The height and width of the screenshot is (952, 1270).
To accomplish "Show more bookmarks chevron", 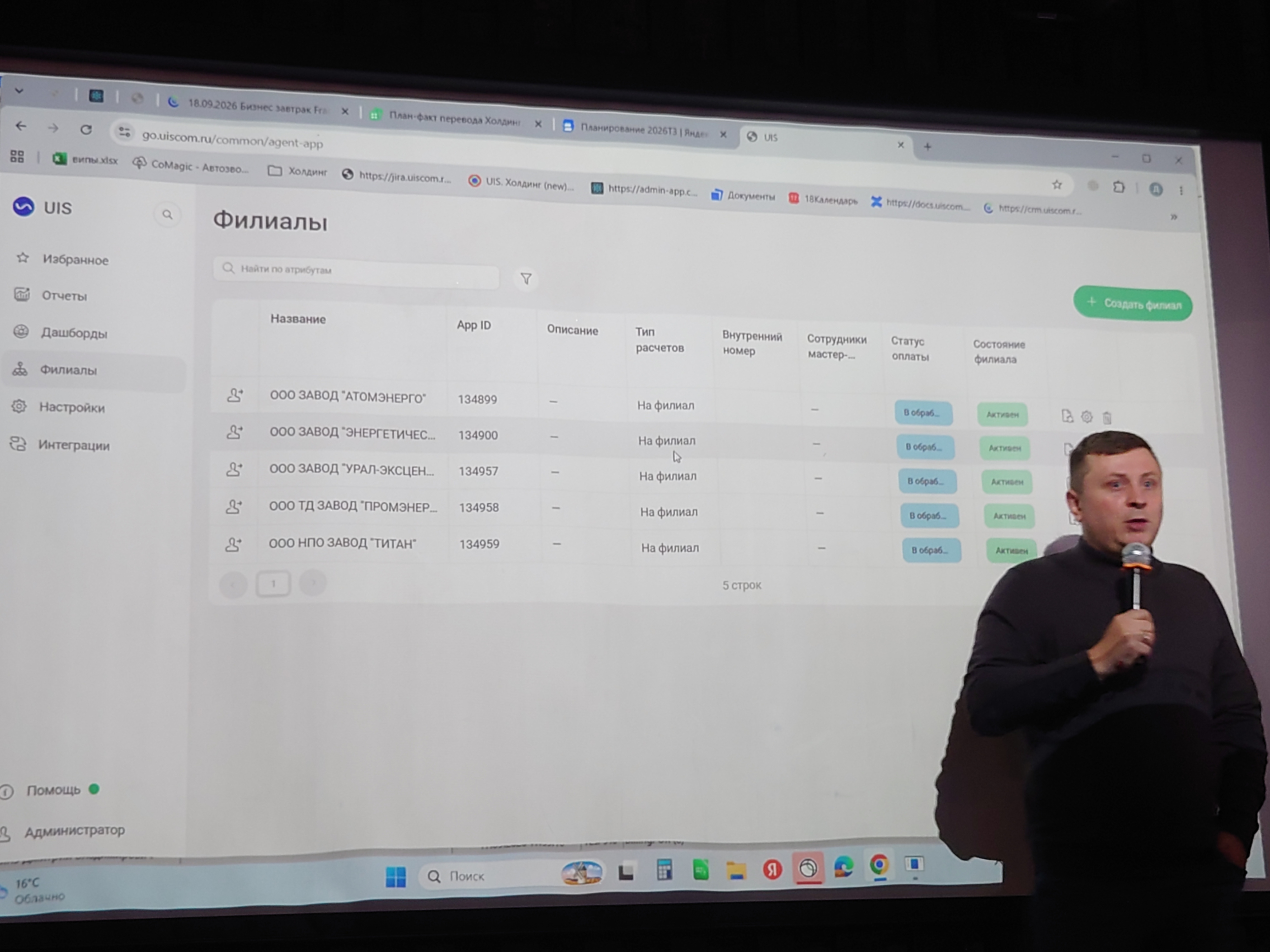I will pyautogui.click(x=1173, y=217).
